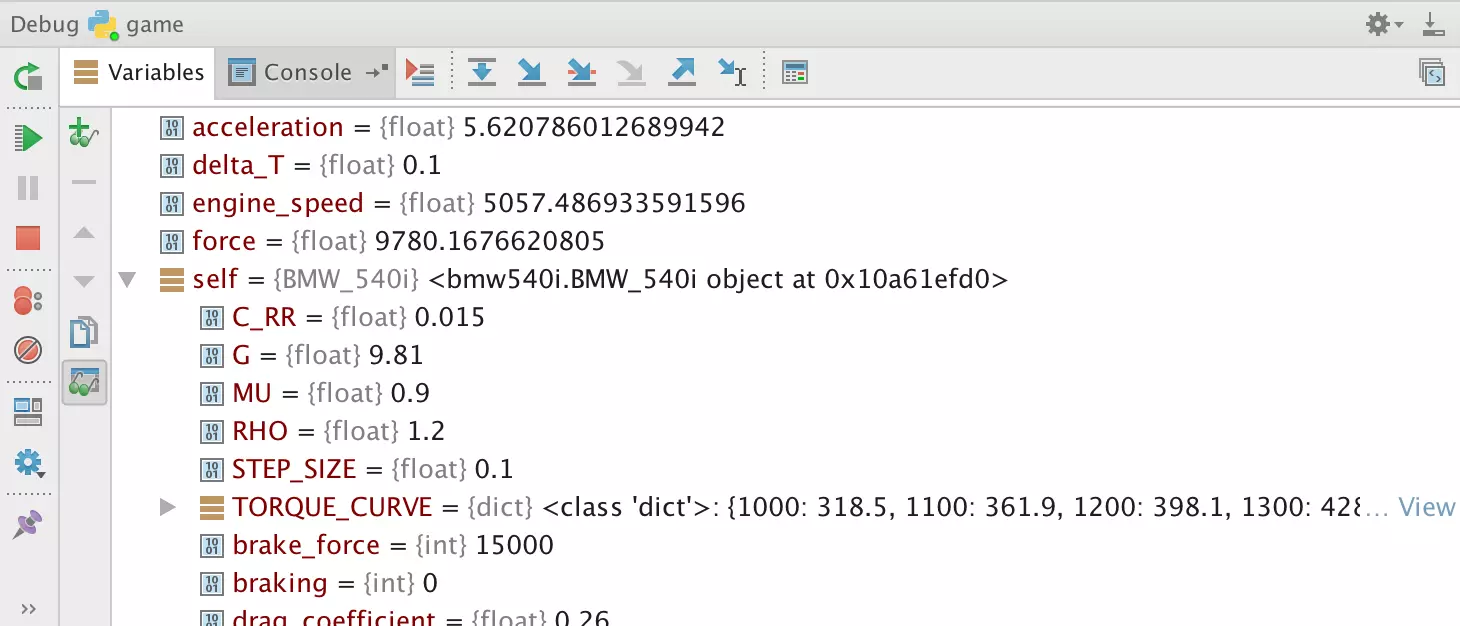Screen dimensions: 1460x626
Task: Open the debug settings gear dropdown
Action: pos(1384,24)
